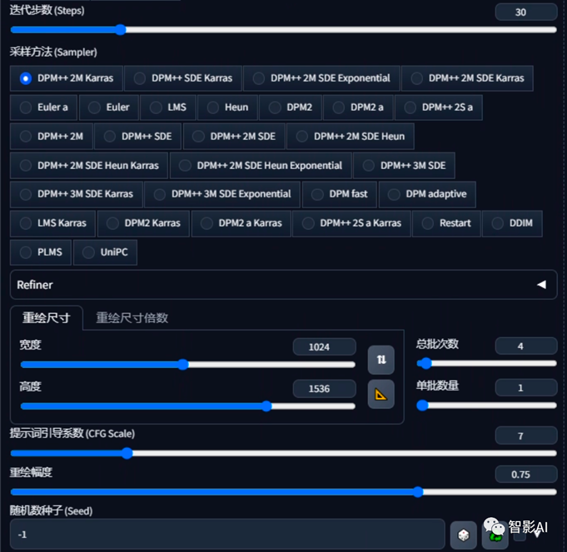
Task: Pick the Restart sampler option
Action: (x=447, y=223)
